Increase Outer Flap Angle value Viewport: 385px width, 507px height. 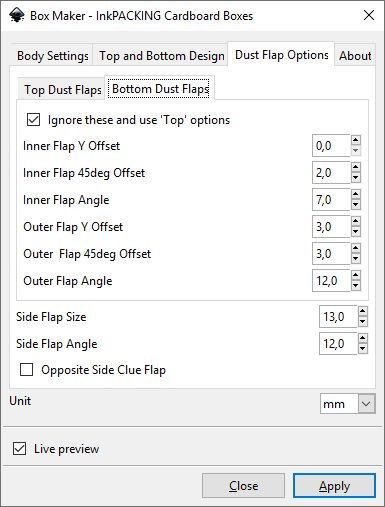356,275
